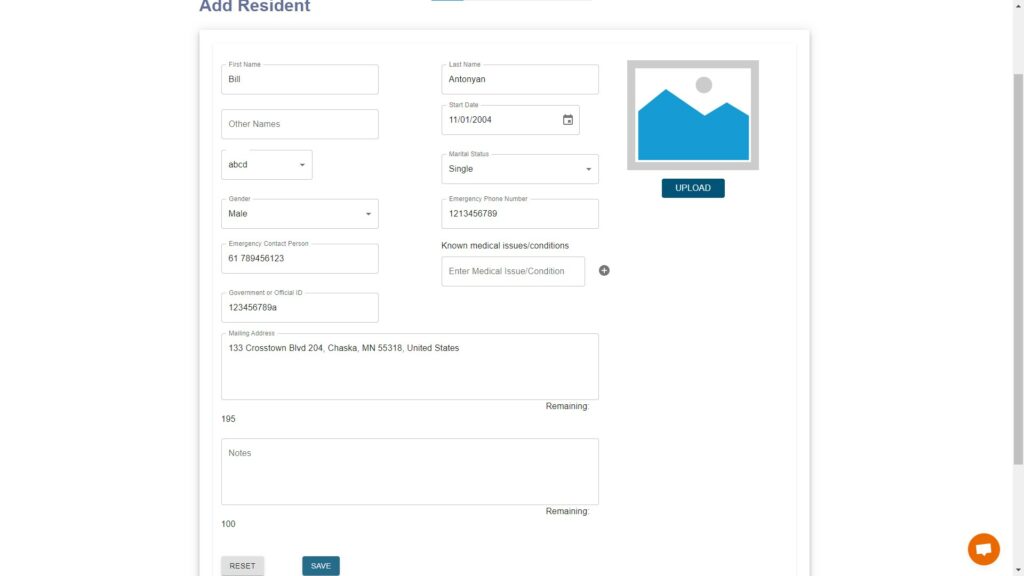This screenshot has width=1024, height=576.
Task: Open the Marital Status dropdown
Action: (x=520, y=169)
